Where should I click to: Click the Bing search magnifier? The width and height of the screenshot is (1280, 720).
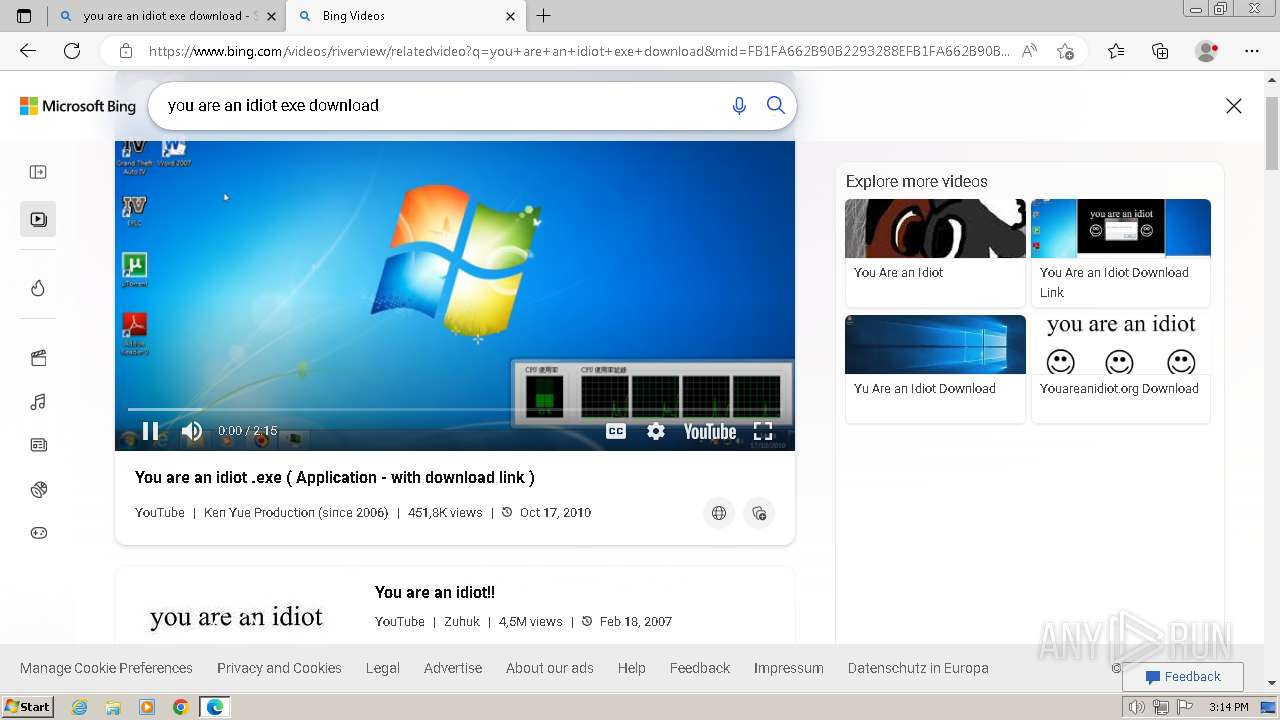coord(776,105)
